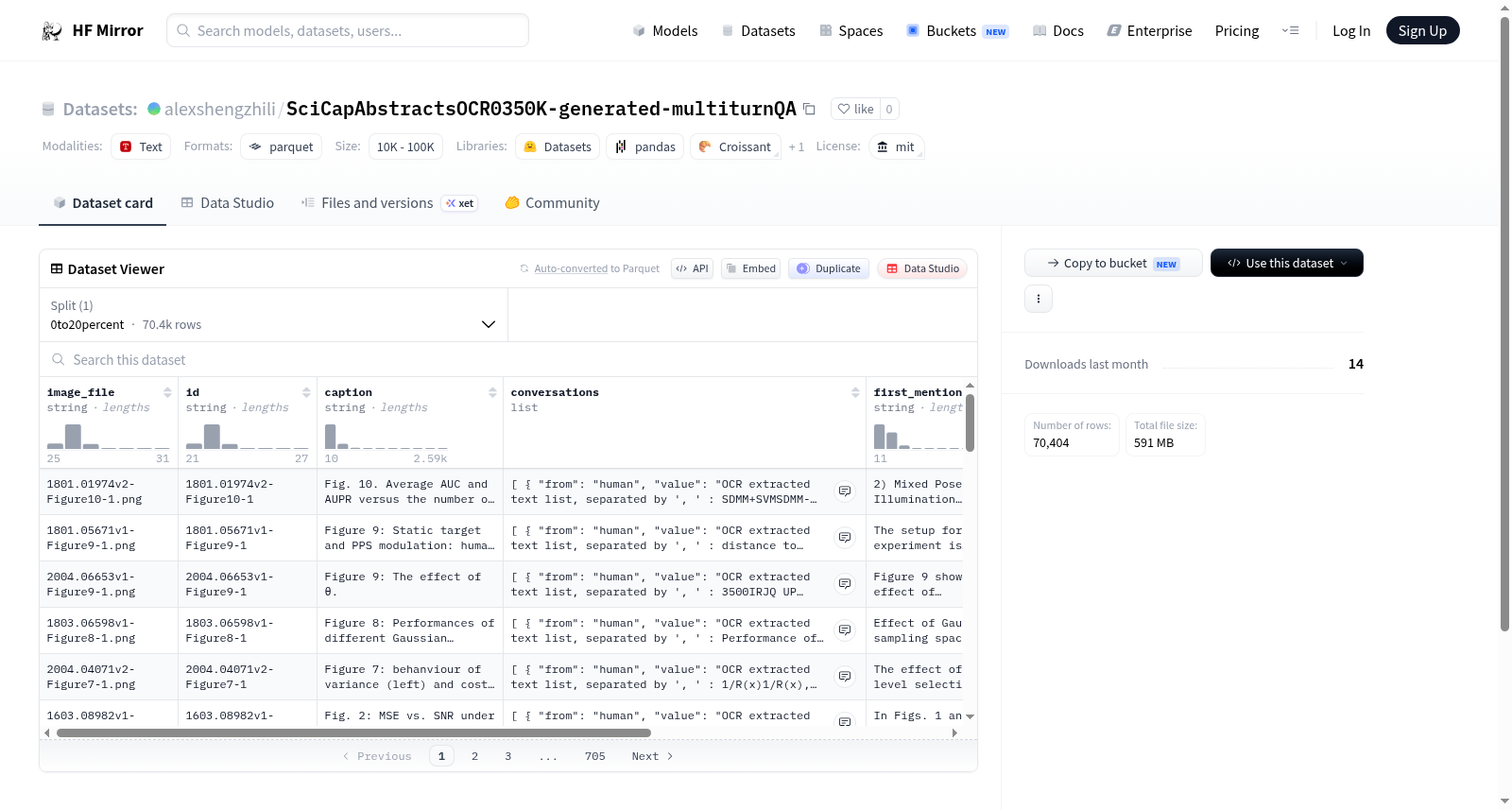Go to page 705 of the table
This screenshot has width=1512, height=810.
[595, 756]
